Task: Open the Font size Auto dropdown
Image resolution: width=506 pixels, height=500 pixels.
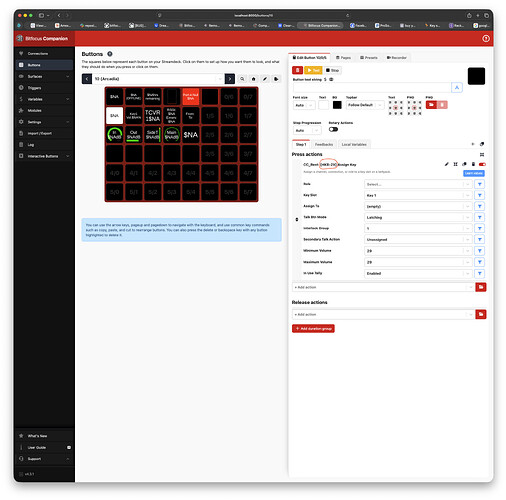Action: [304, 105]
